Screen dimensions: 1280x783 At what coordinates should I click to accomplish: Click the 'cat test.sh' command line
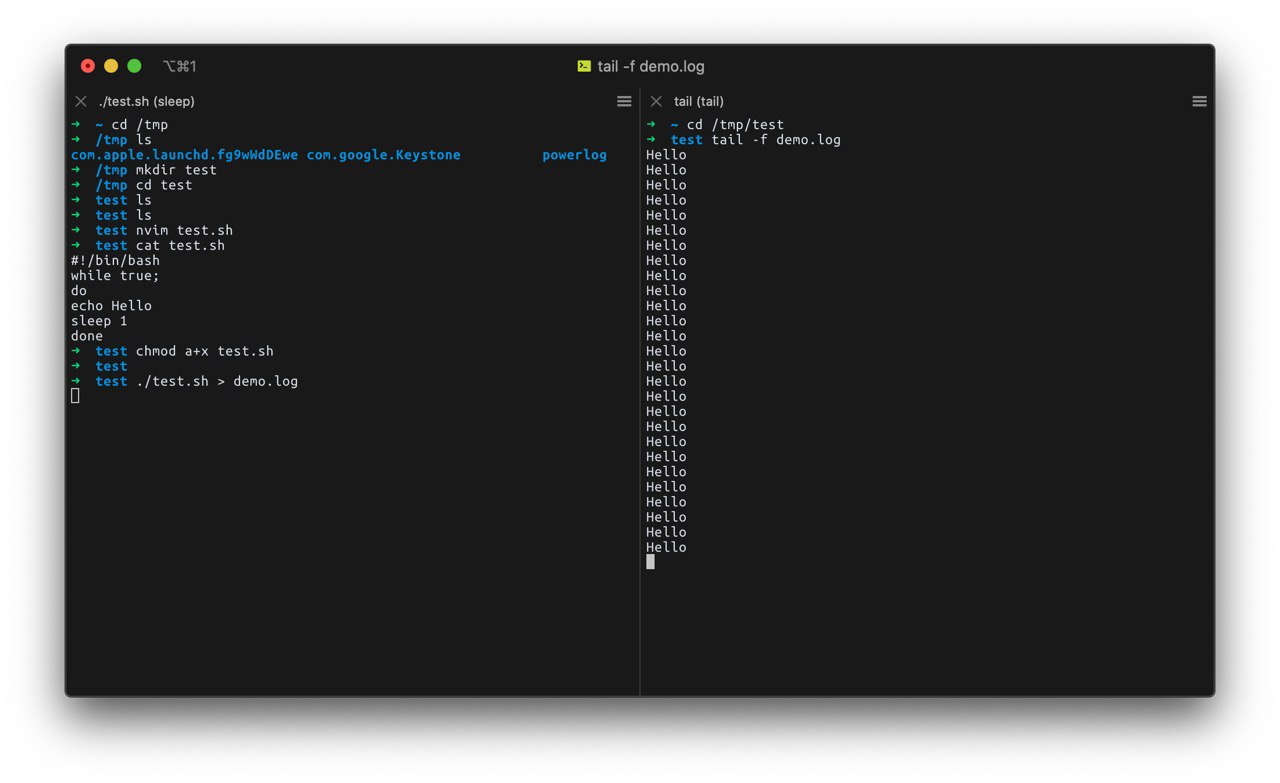[180, 245]
